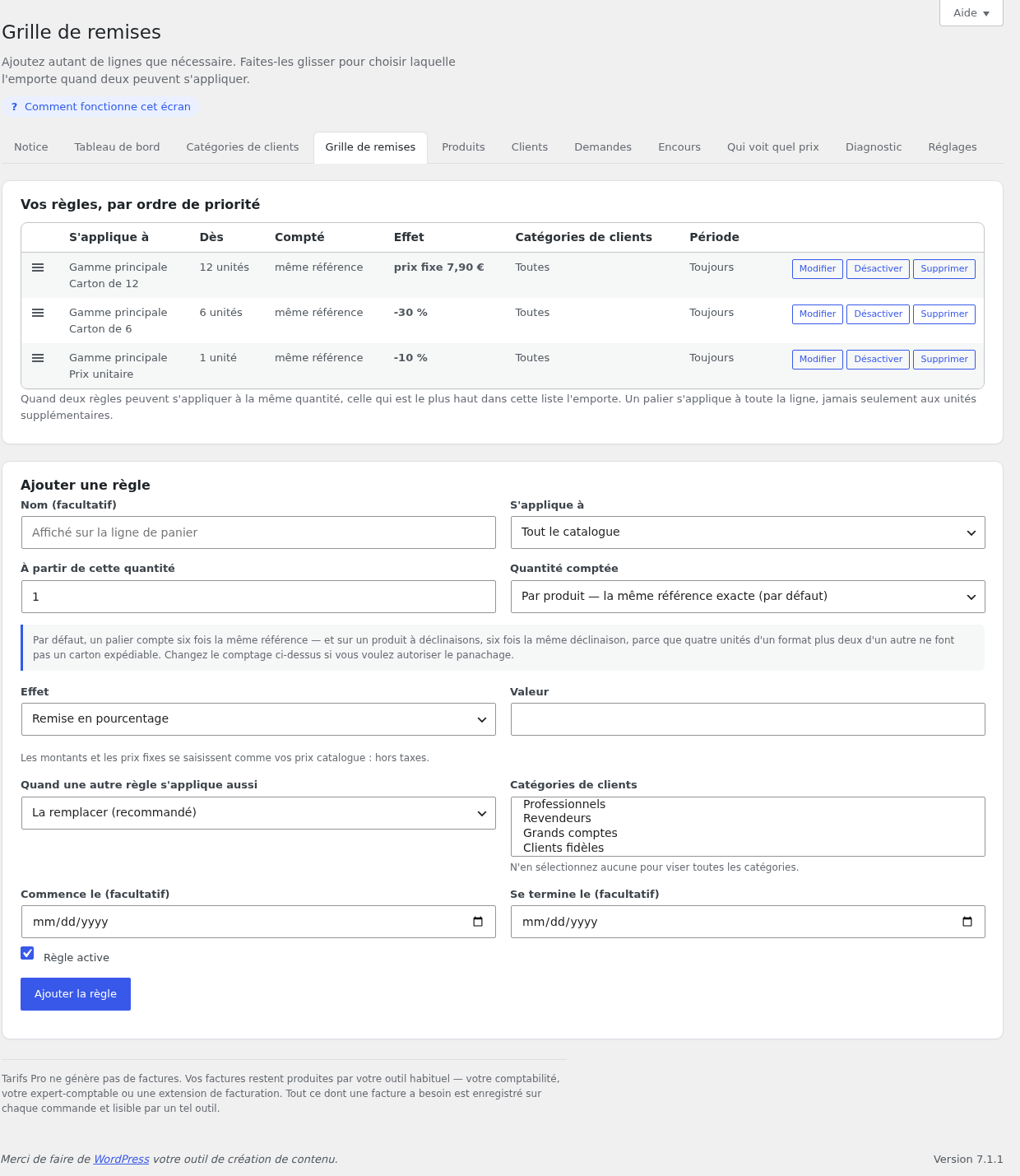Click the question mark help icon
1020x1176 pixels.
click(x=14, y=107)
